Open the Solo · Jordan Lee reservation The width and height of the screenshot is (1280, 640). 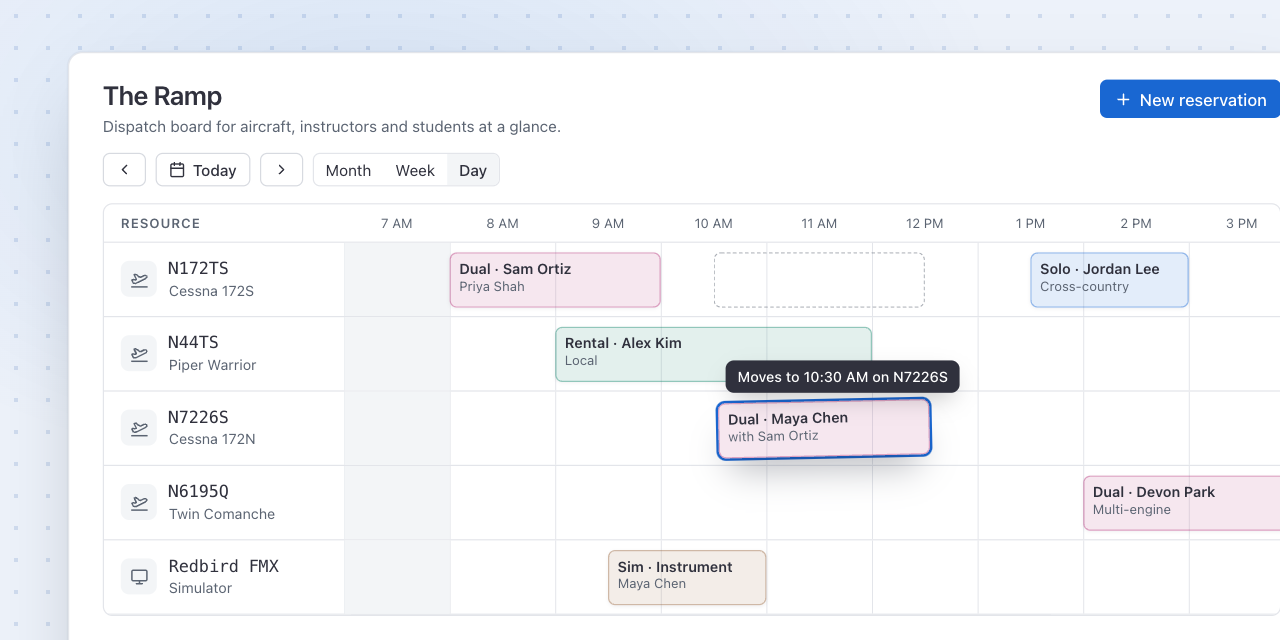(1109, 280)
